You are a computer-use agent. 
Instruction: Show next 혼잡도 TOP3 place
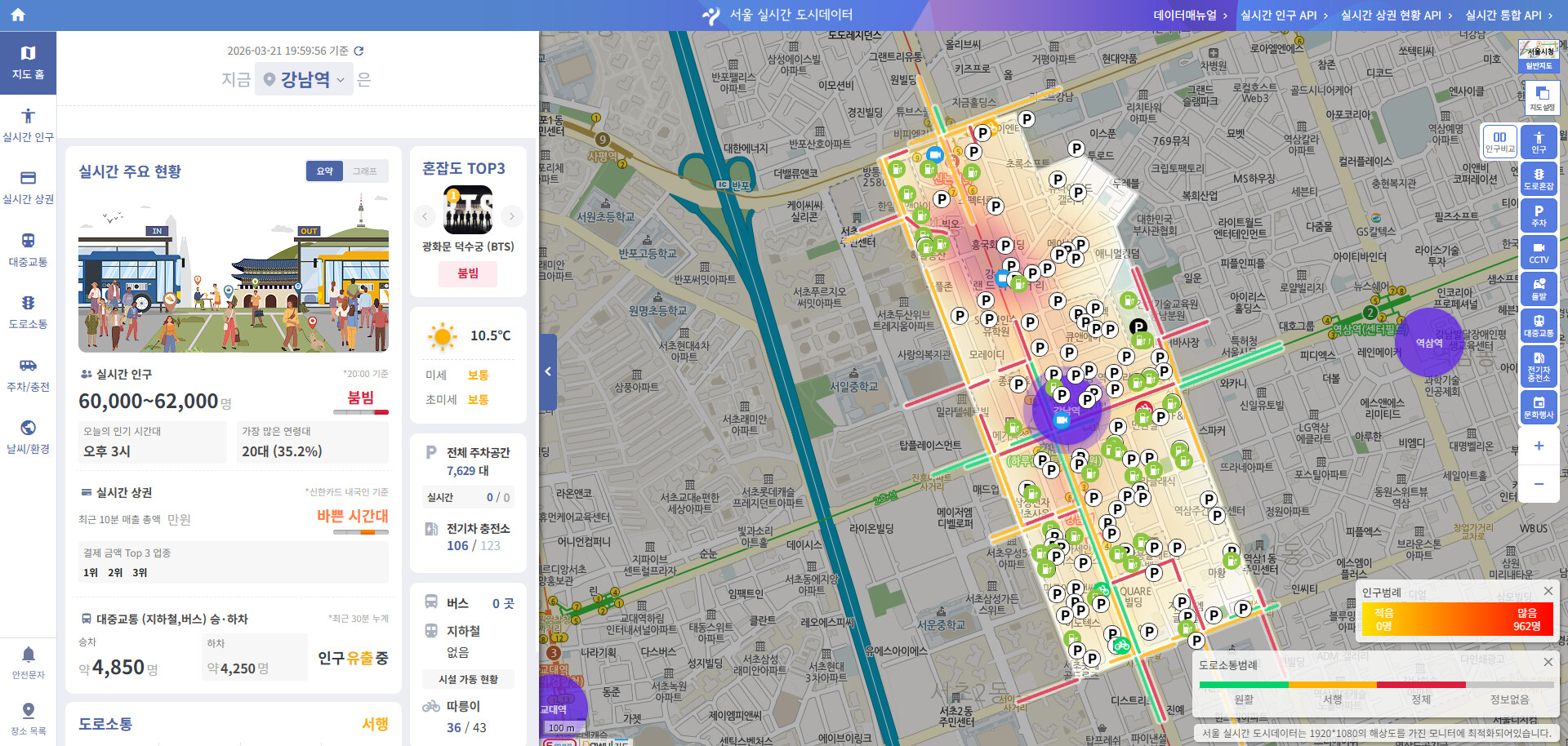tap(511, 216)
